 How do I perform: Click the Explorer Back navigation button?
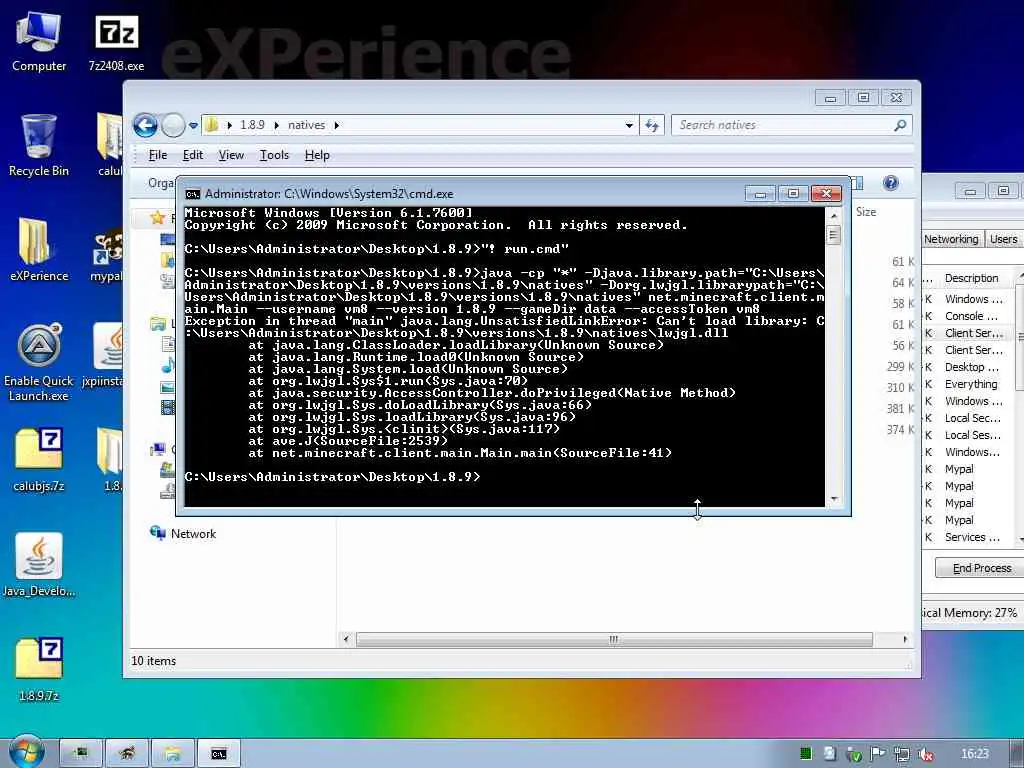[x=145, y=125]
